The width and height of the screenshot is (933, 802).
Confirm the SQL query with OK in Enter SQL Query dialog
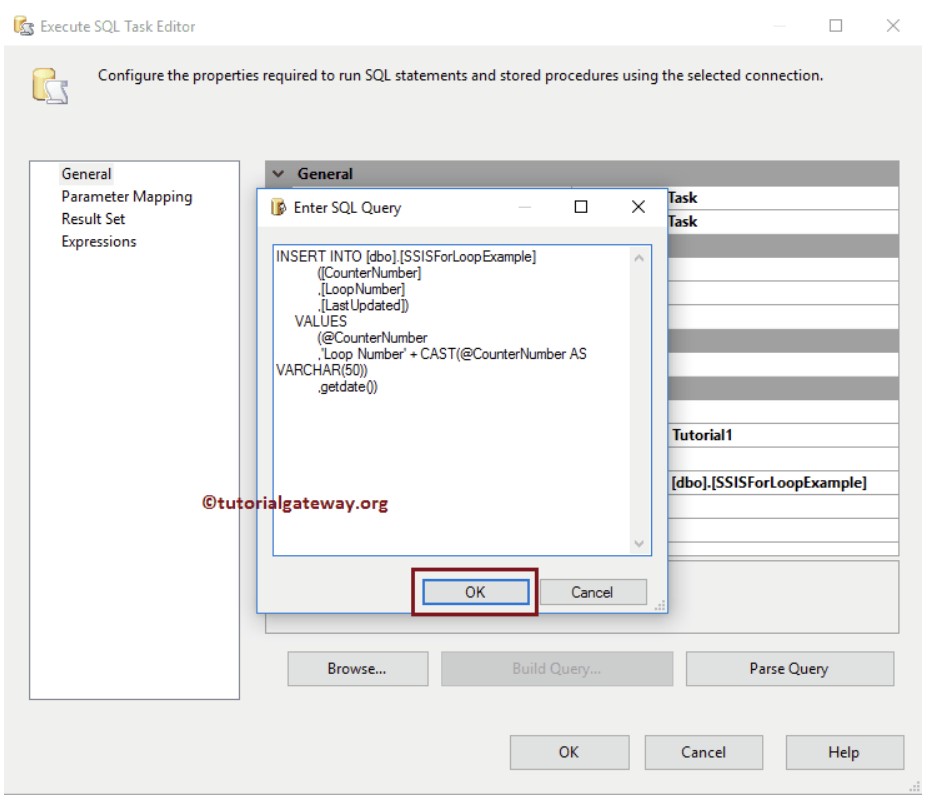pyautogui.click(x=475, y=592)
